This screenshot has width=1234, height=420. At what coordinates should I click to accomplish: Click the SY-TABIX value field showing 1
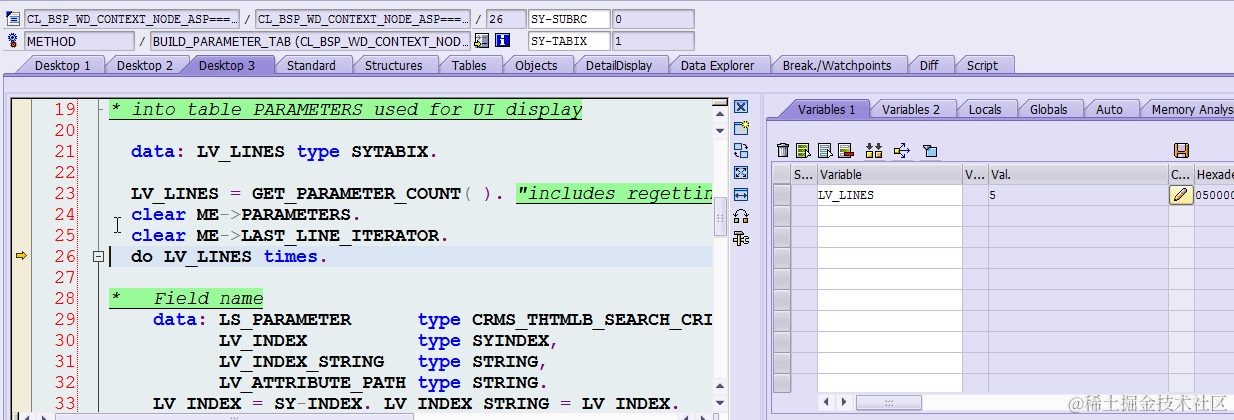[653, 41]
